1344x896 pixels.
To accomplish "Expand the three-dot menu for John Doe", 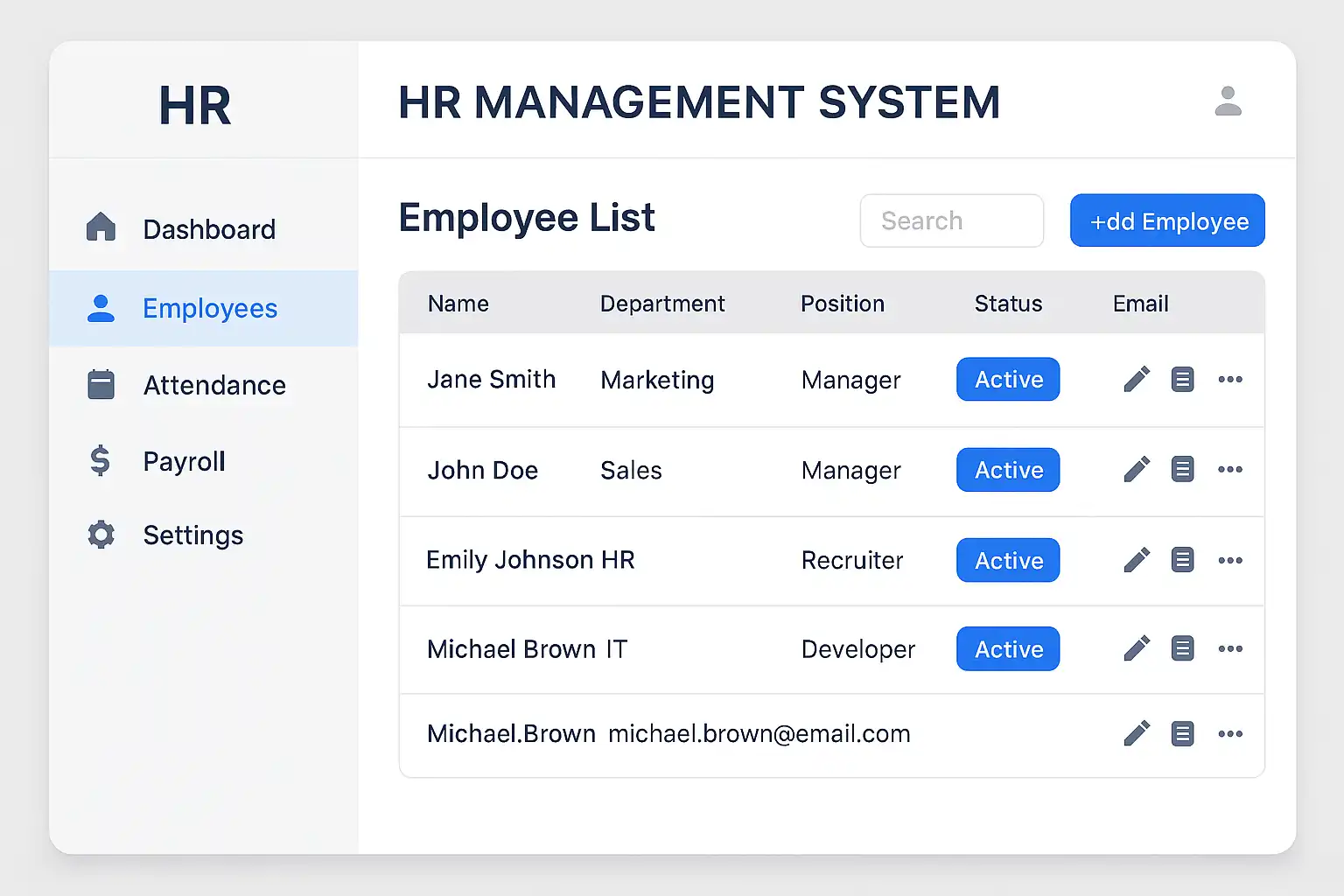I will click(1230, 470).
